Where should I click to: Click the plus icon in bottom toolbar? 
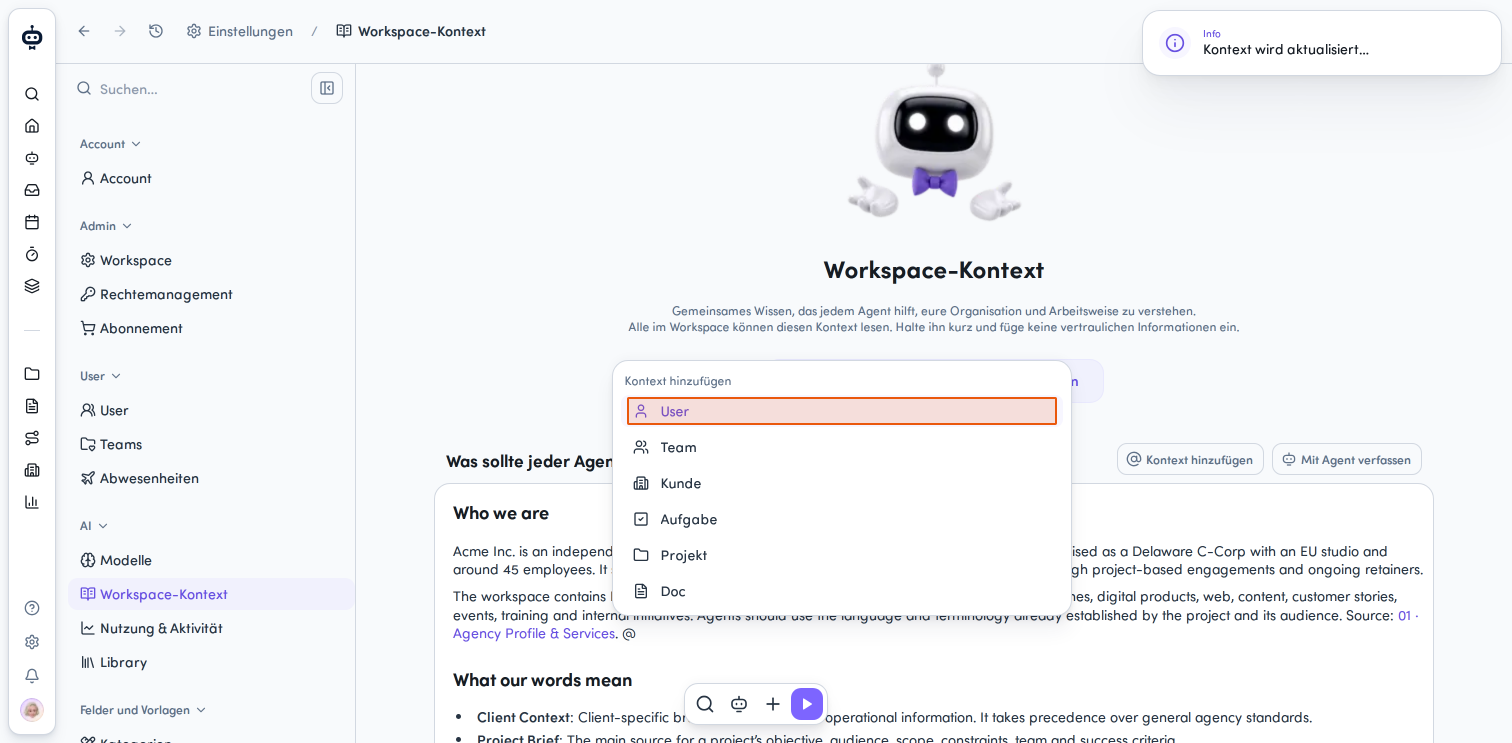click(x=773, y=704)
